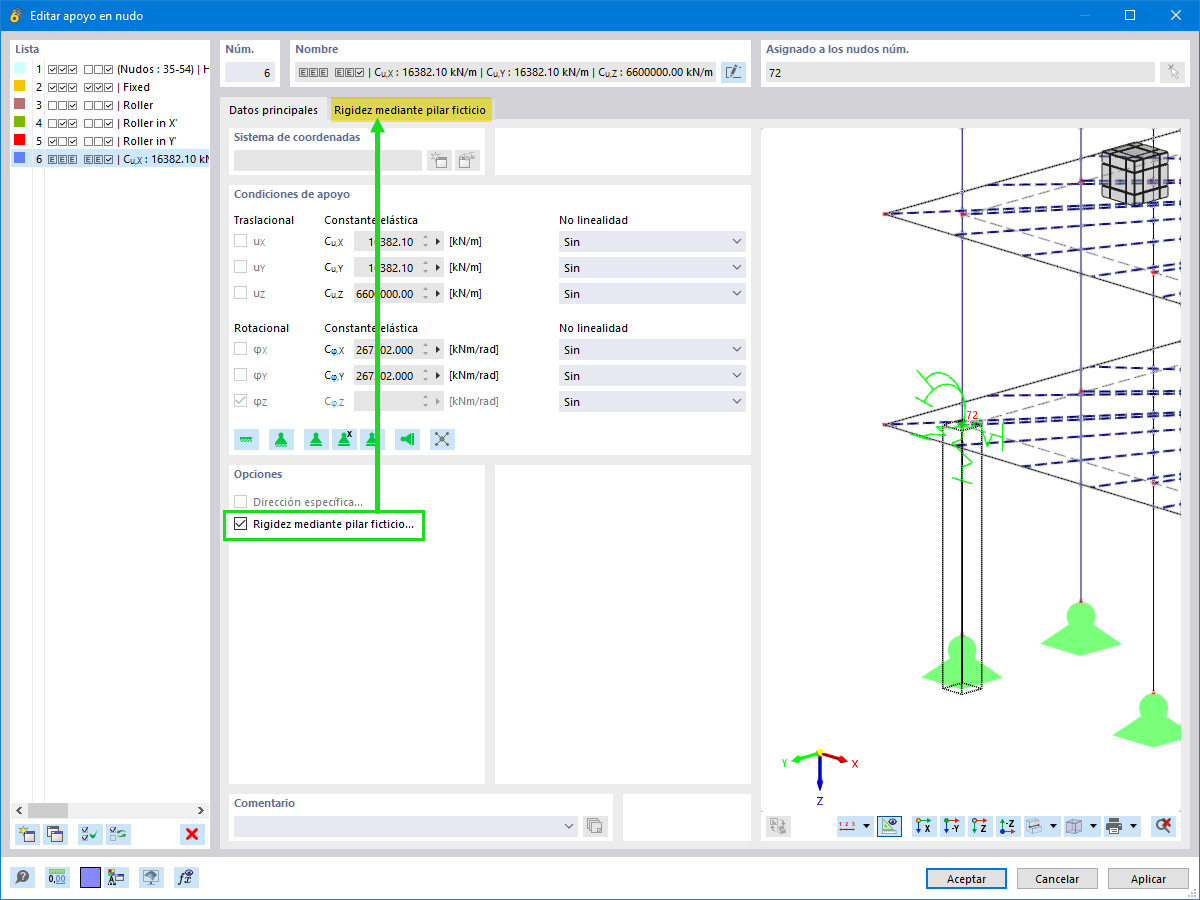
Task: Click the pick node cursor icon next to 72
Action: tap(1172, 72)
